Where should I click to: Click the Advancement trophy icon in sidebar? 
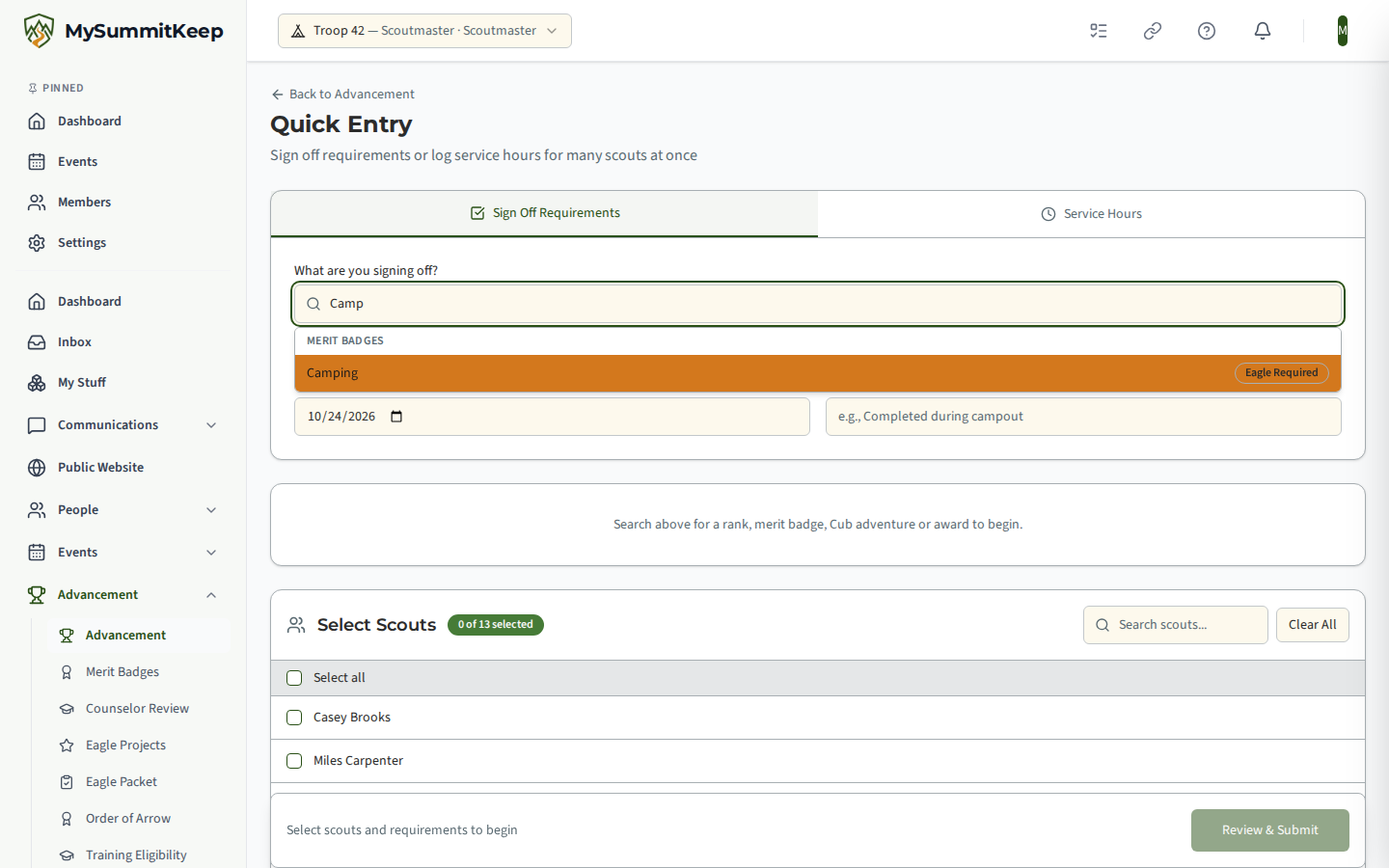pos(37,595)
